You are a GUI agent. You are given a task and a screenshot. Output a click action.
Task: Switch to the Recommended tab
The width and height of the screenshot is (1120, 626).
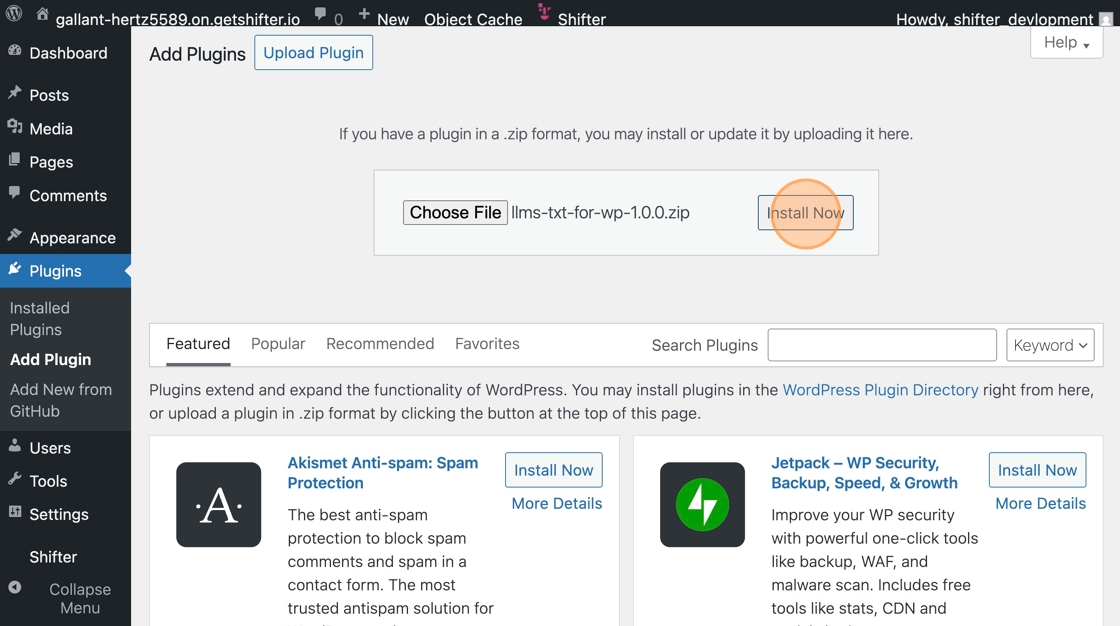(x=380, y=344)
